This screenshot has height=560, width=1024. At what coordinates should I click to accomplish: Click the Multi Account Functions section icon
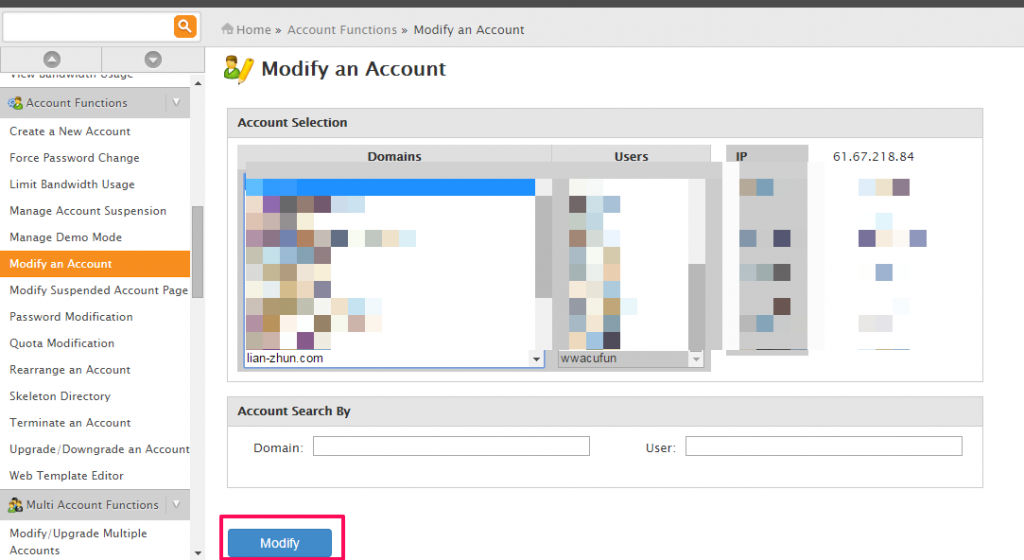pyautogui.click(x=15, y=505)
